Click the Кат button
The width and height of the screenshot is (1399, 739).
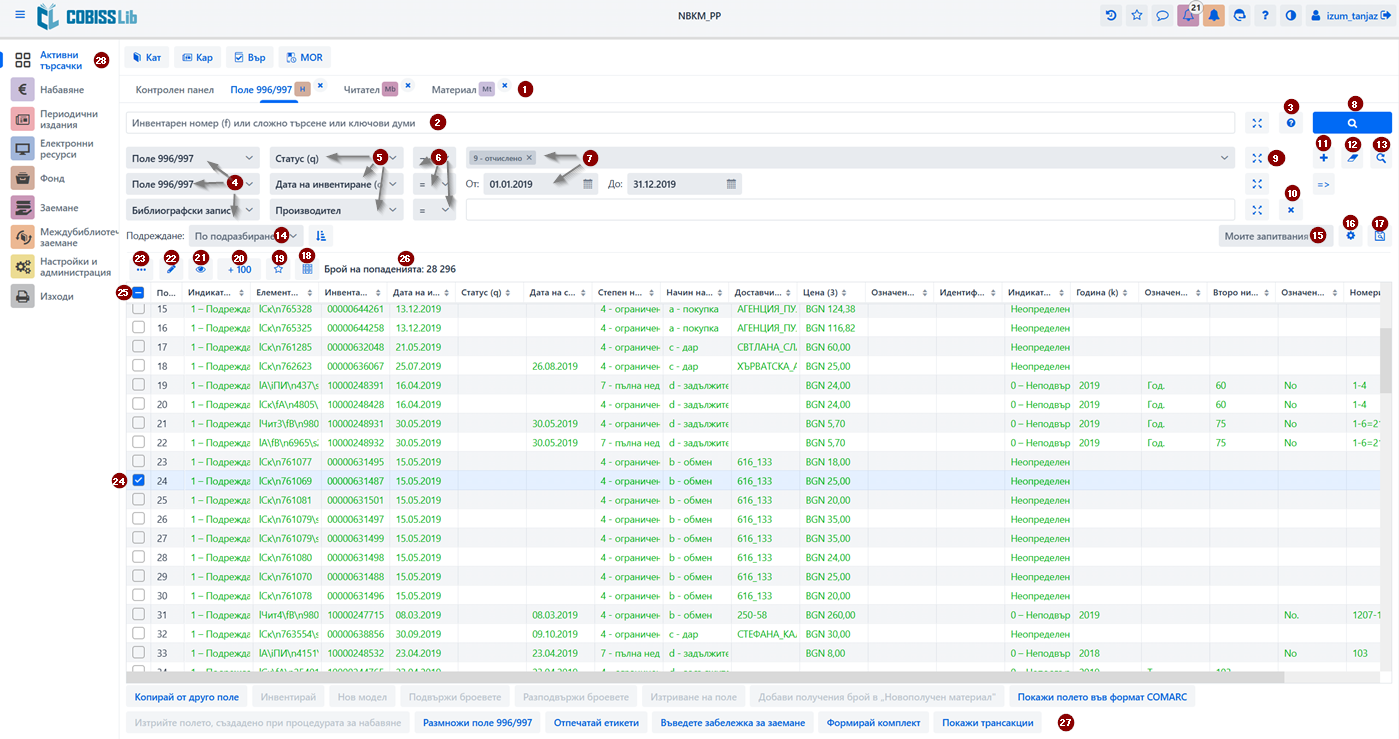[146, 57]
